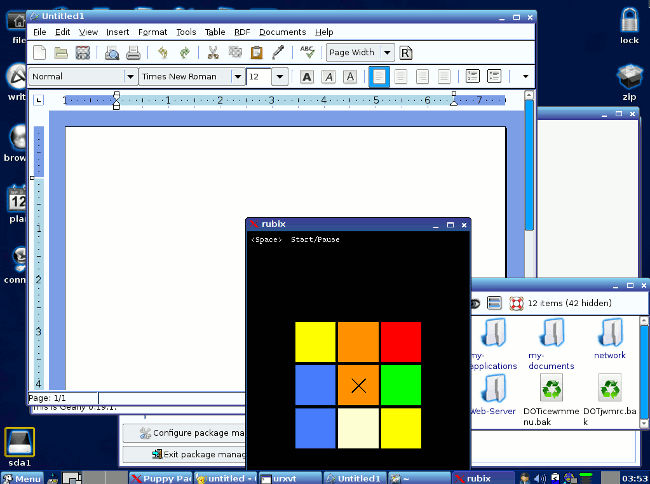Open the Normal paragraph style dropdown
The image size is (650, 484).
coord(130,77)
